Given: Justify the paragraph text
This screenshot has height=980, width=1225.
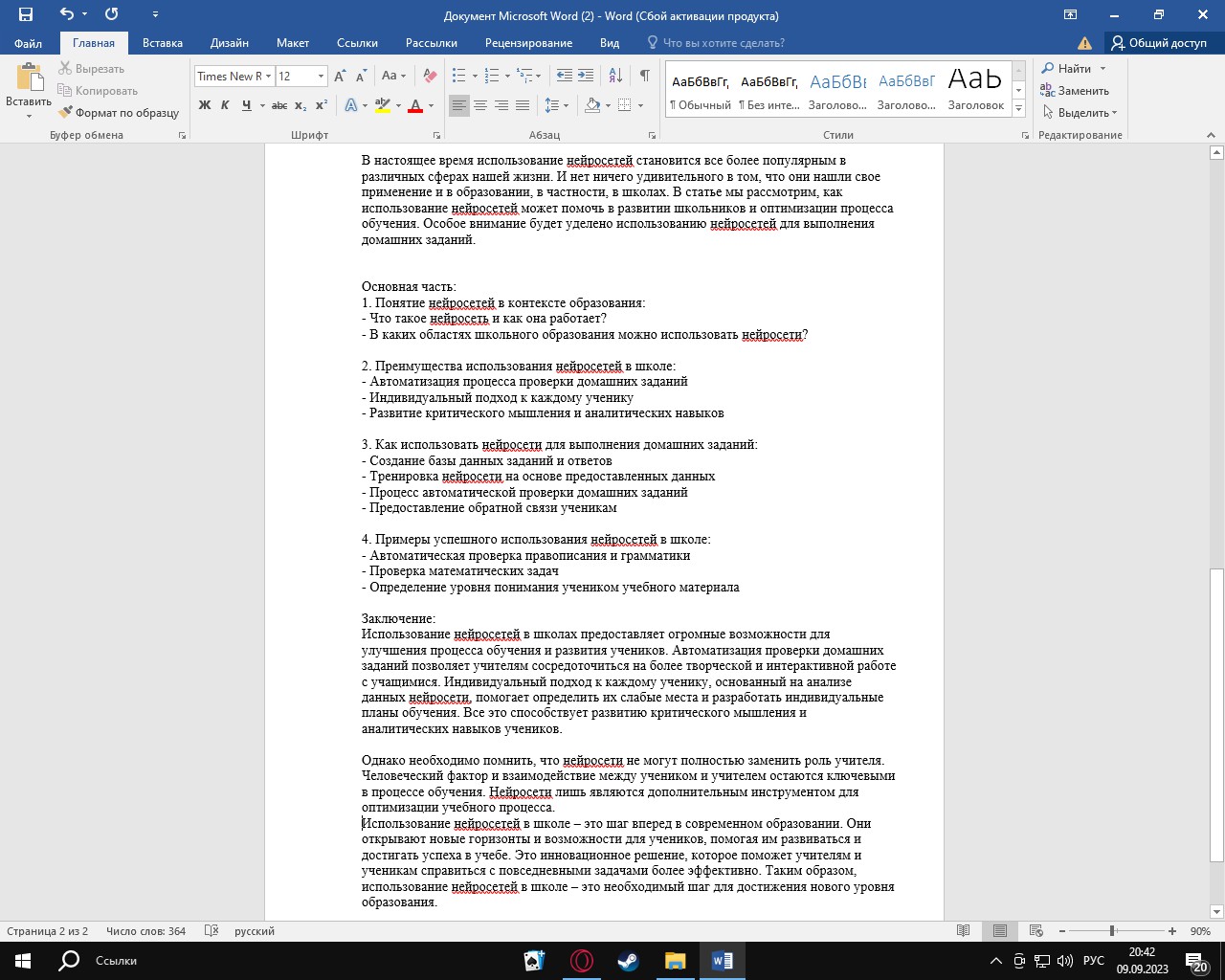Looking at the screenshot, I should pos(523,105).
